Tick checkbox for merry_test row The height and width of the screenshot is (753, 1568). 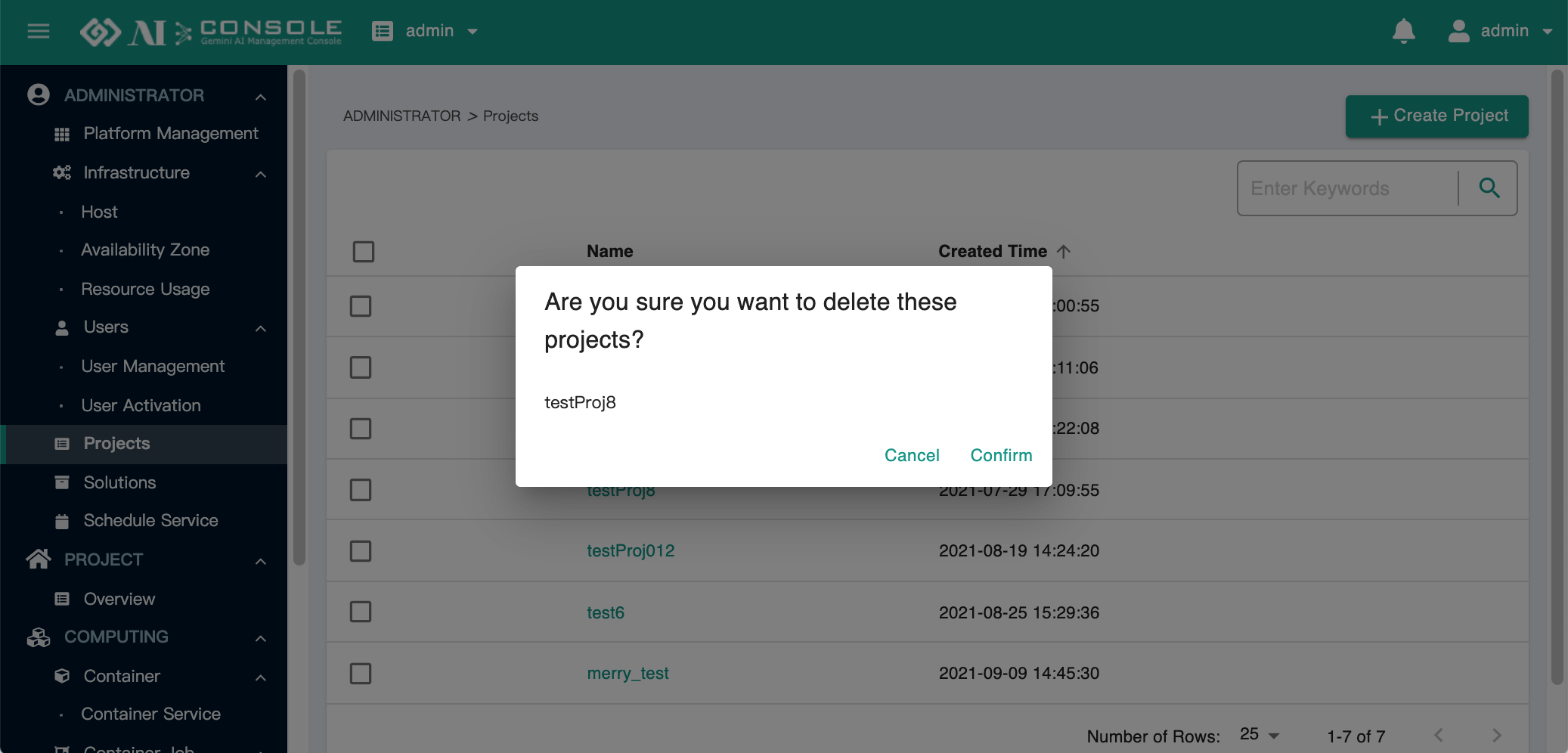click(x=361, y=673)
